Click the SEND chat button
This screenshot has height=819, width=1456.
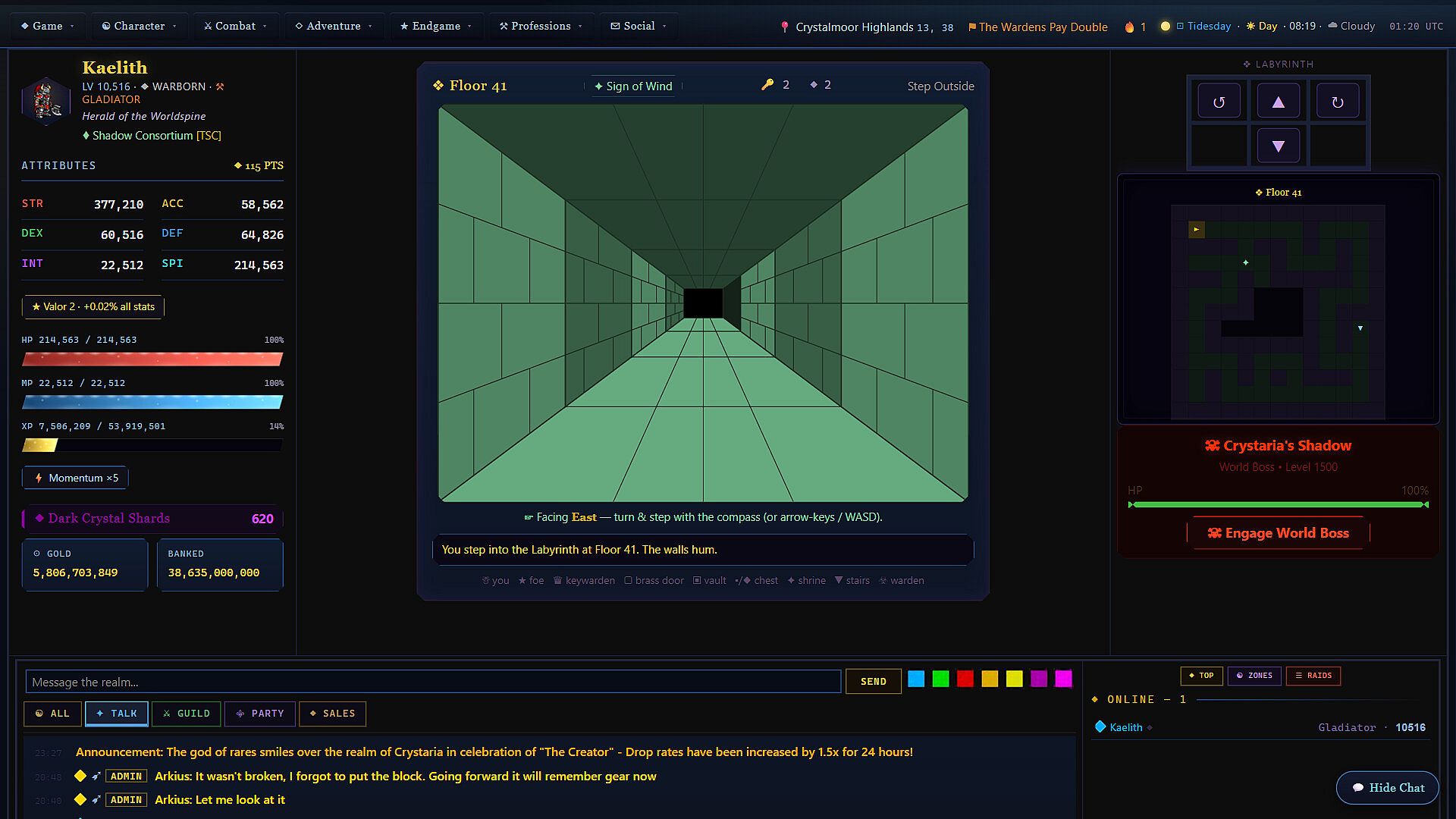tap(874, 682)
